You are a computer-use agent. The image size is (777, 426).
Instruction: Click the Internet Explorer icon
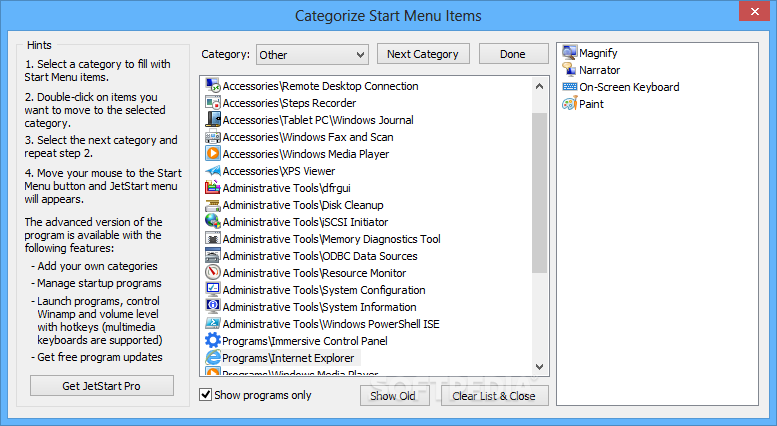click(213, 357)
